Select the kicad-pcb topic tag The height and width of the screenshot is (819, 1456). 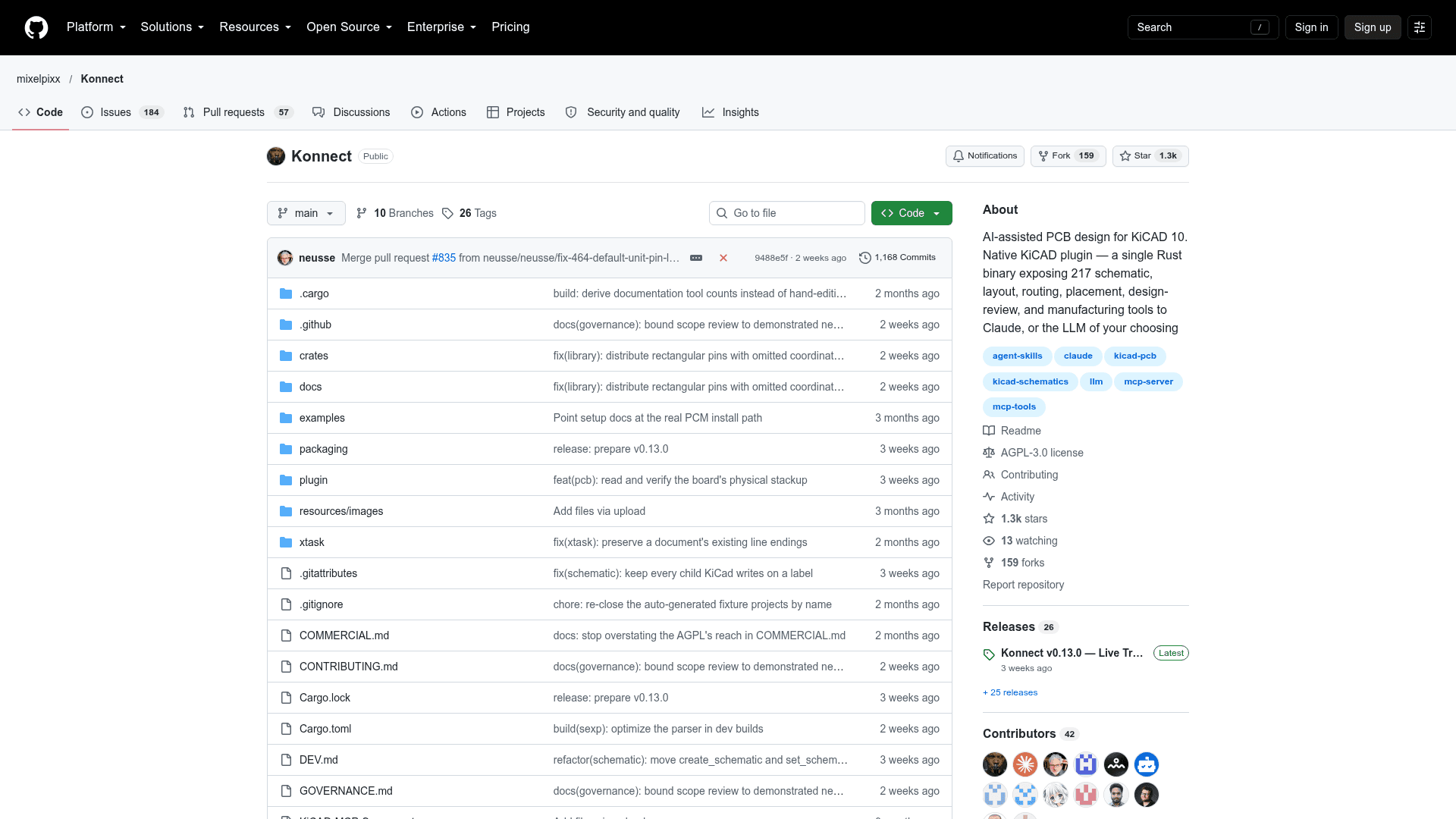pyautogui.click(x=1135, y=356)
